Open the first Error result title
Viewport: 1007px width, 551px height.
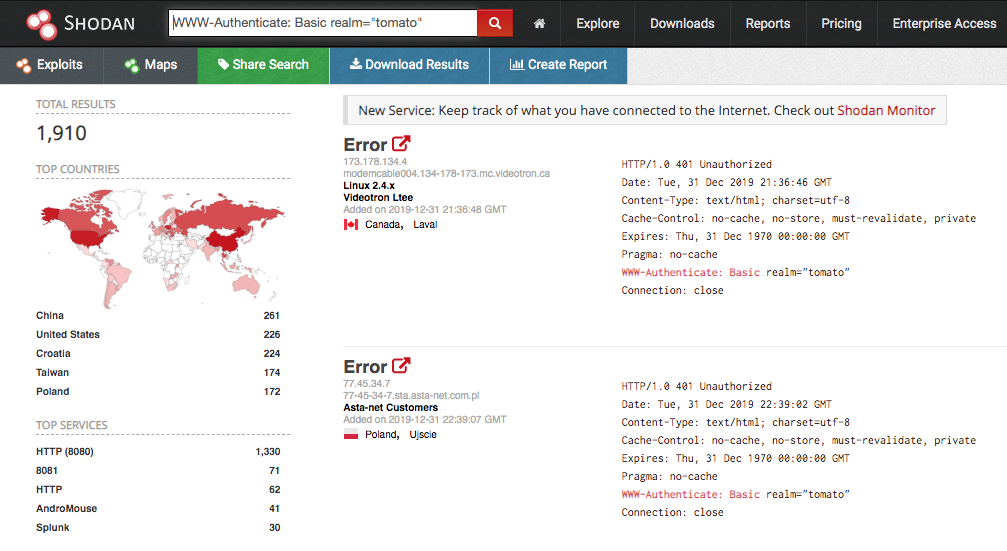(365, 145)
